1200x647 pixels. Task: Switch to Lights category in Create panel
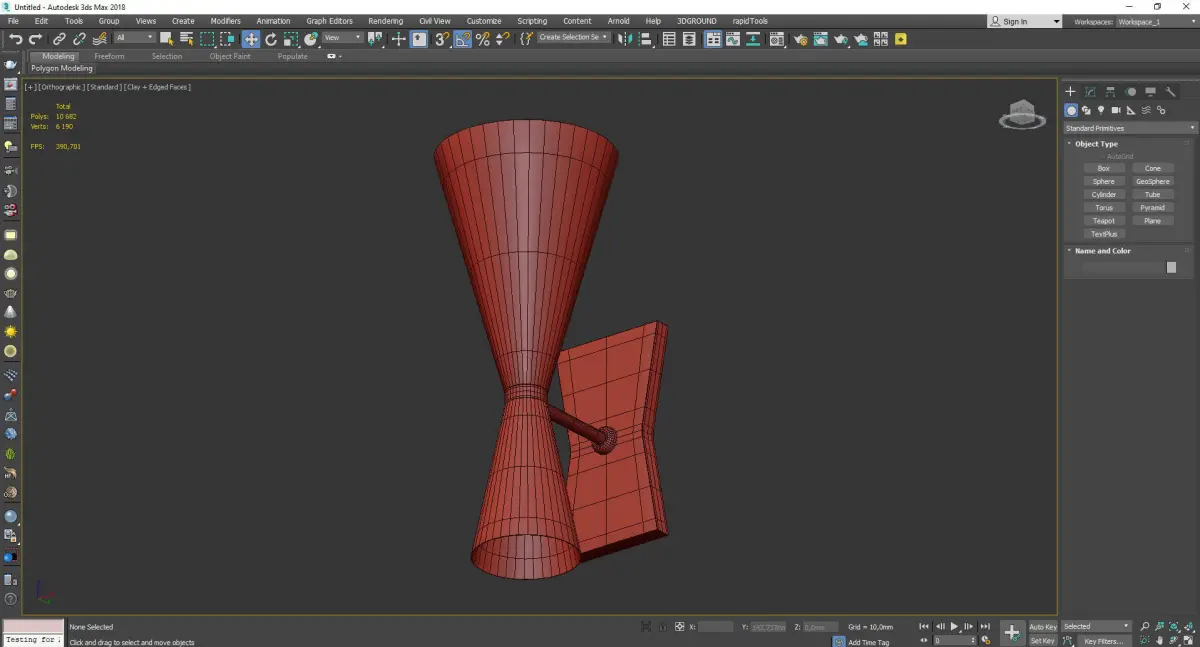1101,110
